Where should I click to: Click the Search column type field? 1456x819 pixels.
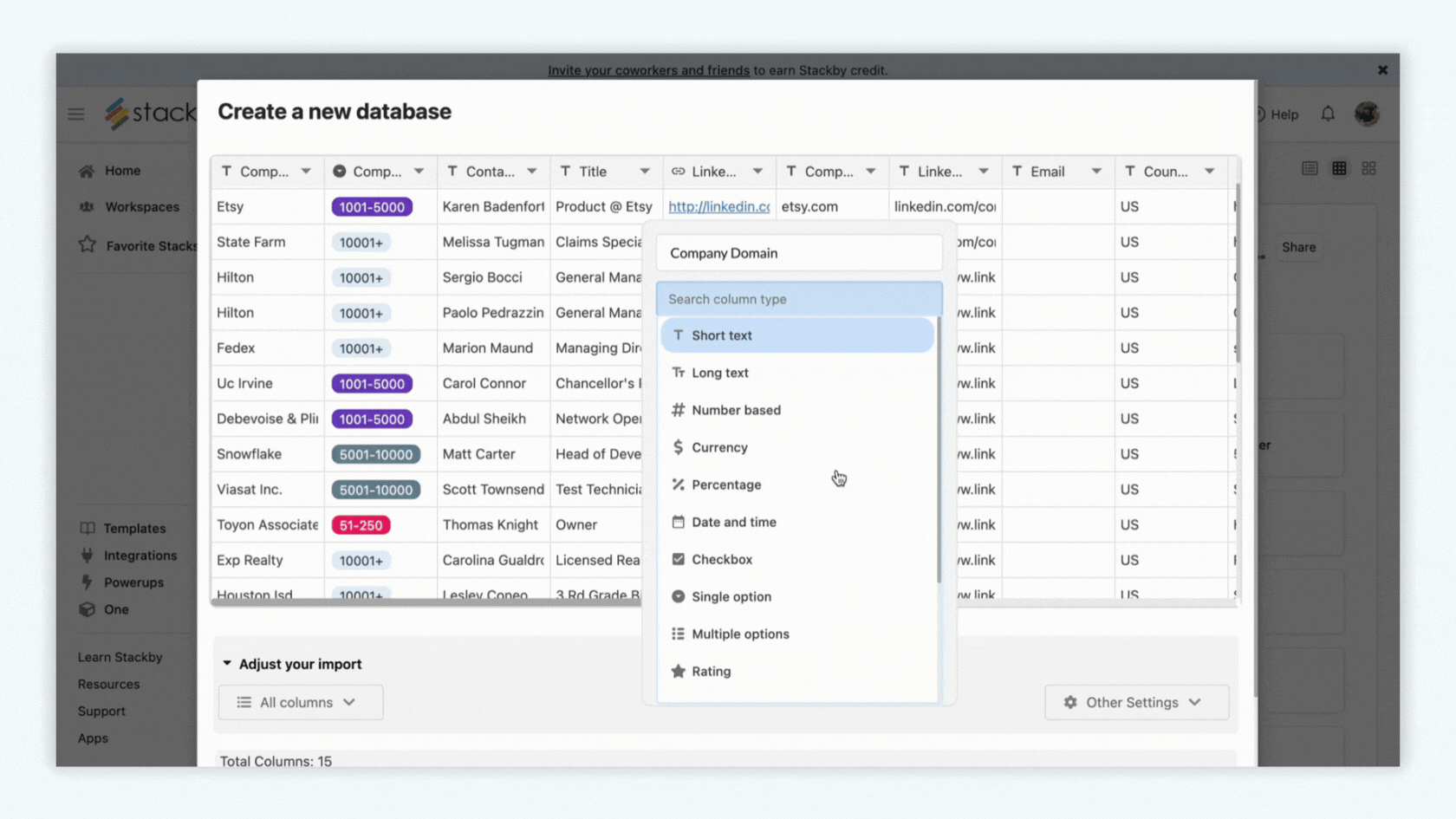[x=798, y=298]
